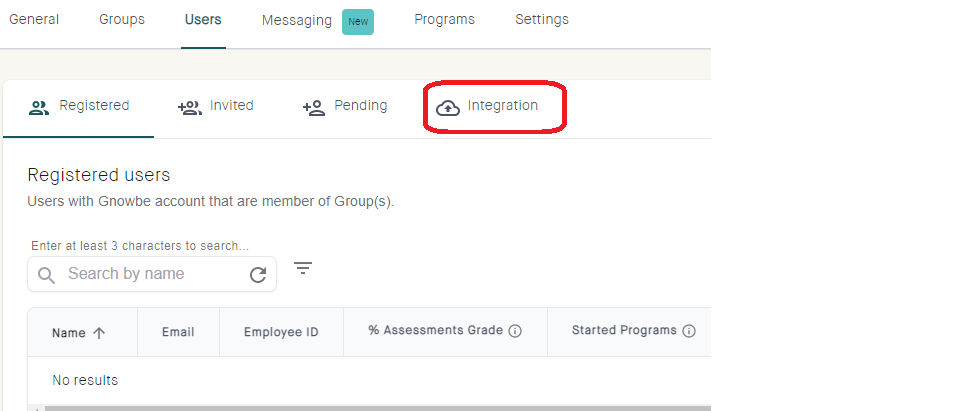
Task: Click the refresh icon in search box
Action: 258,275
